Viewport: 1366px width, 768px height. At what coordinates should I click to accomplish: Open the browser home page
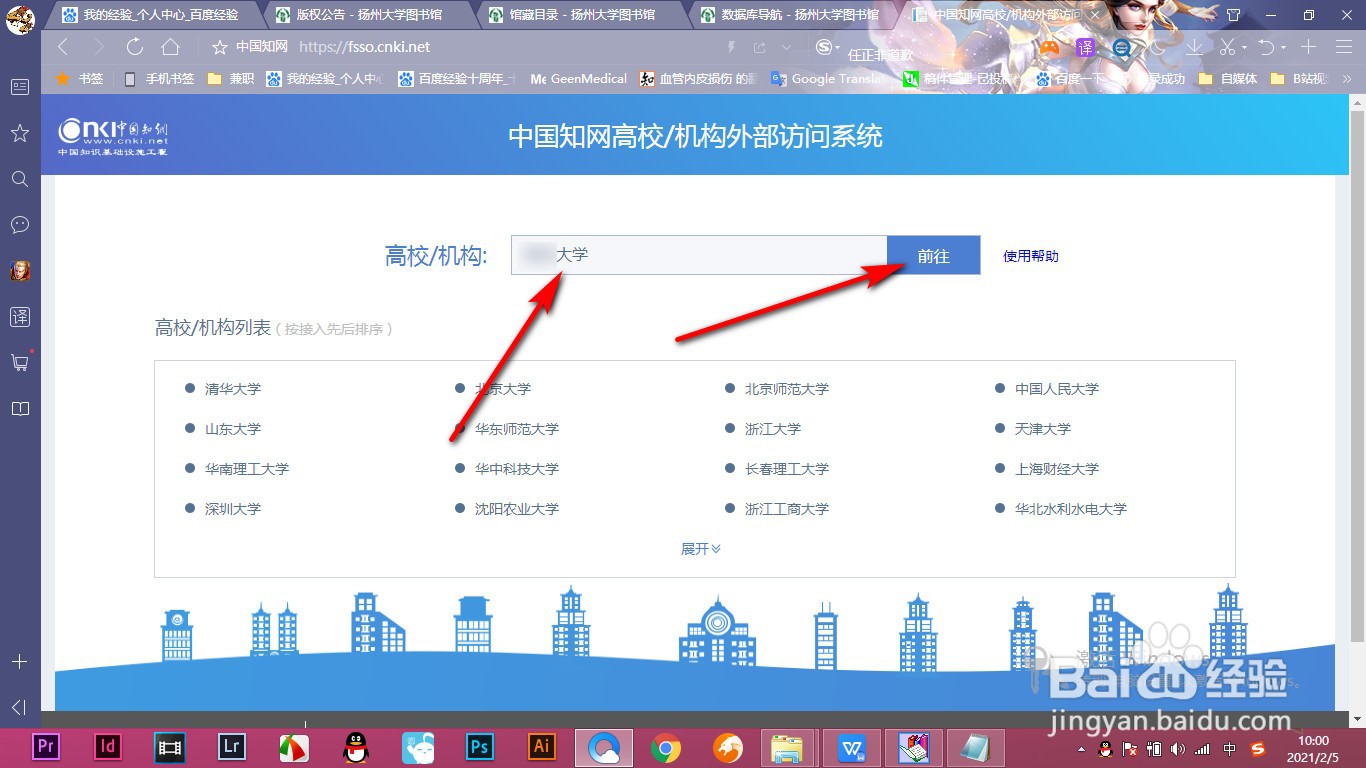click(171, 47)
